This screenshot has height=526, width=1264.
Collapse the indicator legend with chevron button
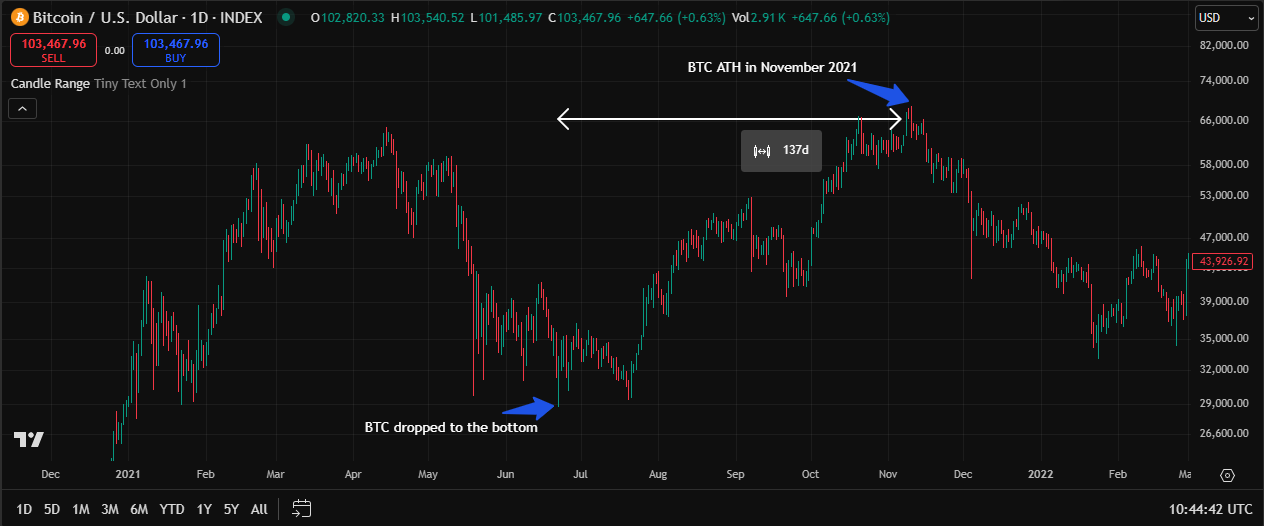click(x=23, y=109)
